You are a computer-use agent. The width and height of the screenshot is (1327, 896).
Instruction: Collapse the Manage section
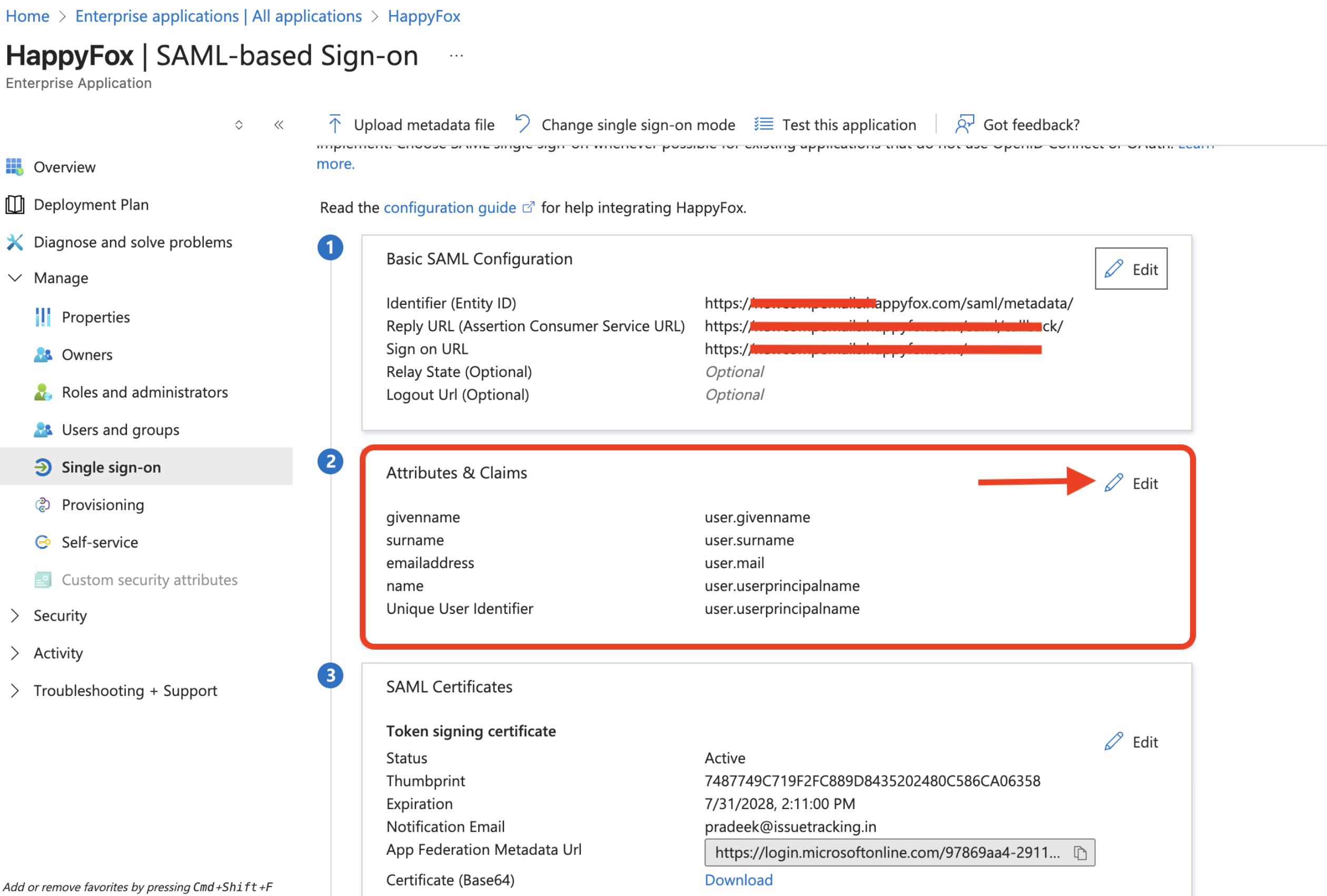15,278
